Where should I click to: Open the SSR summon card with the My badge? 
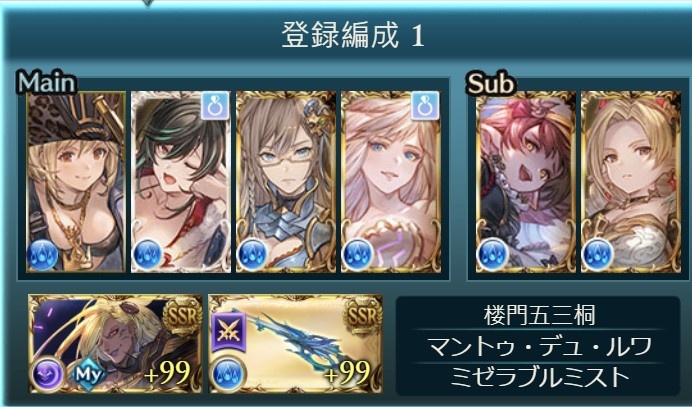point(115,344)
